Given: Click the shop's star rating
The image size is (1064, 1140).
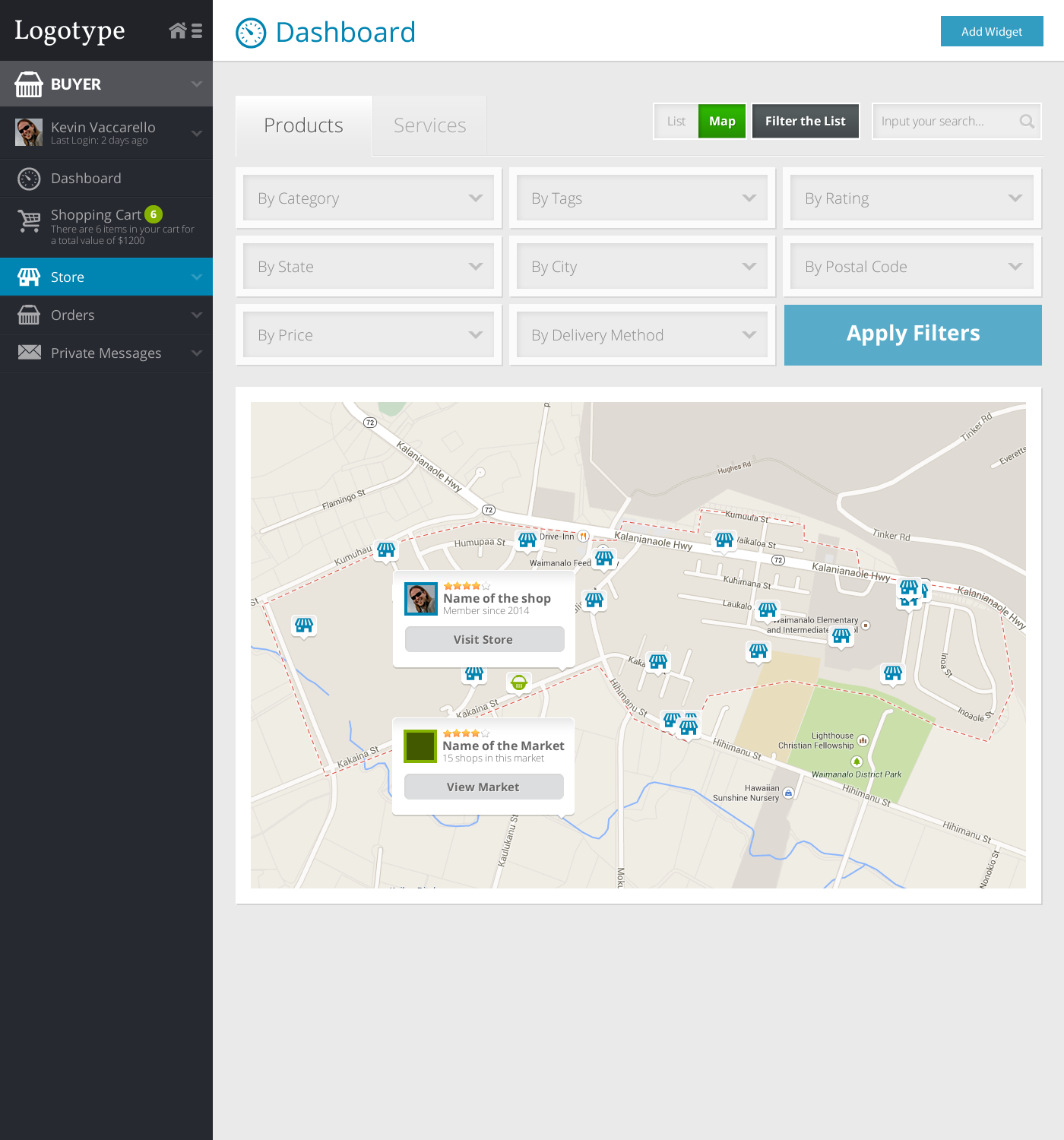Looking at the screenshot, I should point(467,586).
